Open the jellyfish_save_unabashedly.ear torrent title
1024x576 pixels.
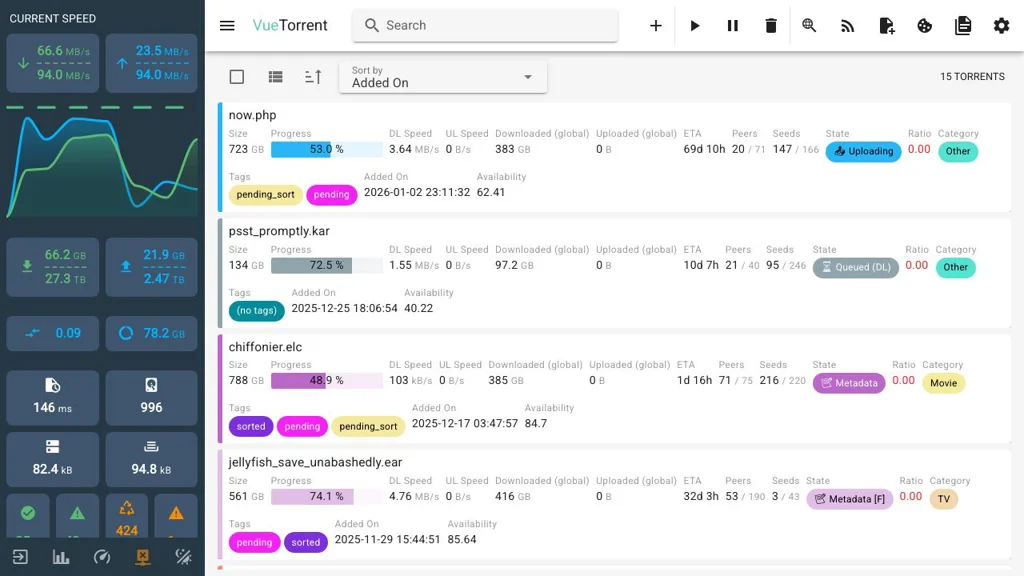coord(315,462)
